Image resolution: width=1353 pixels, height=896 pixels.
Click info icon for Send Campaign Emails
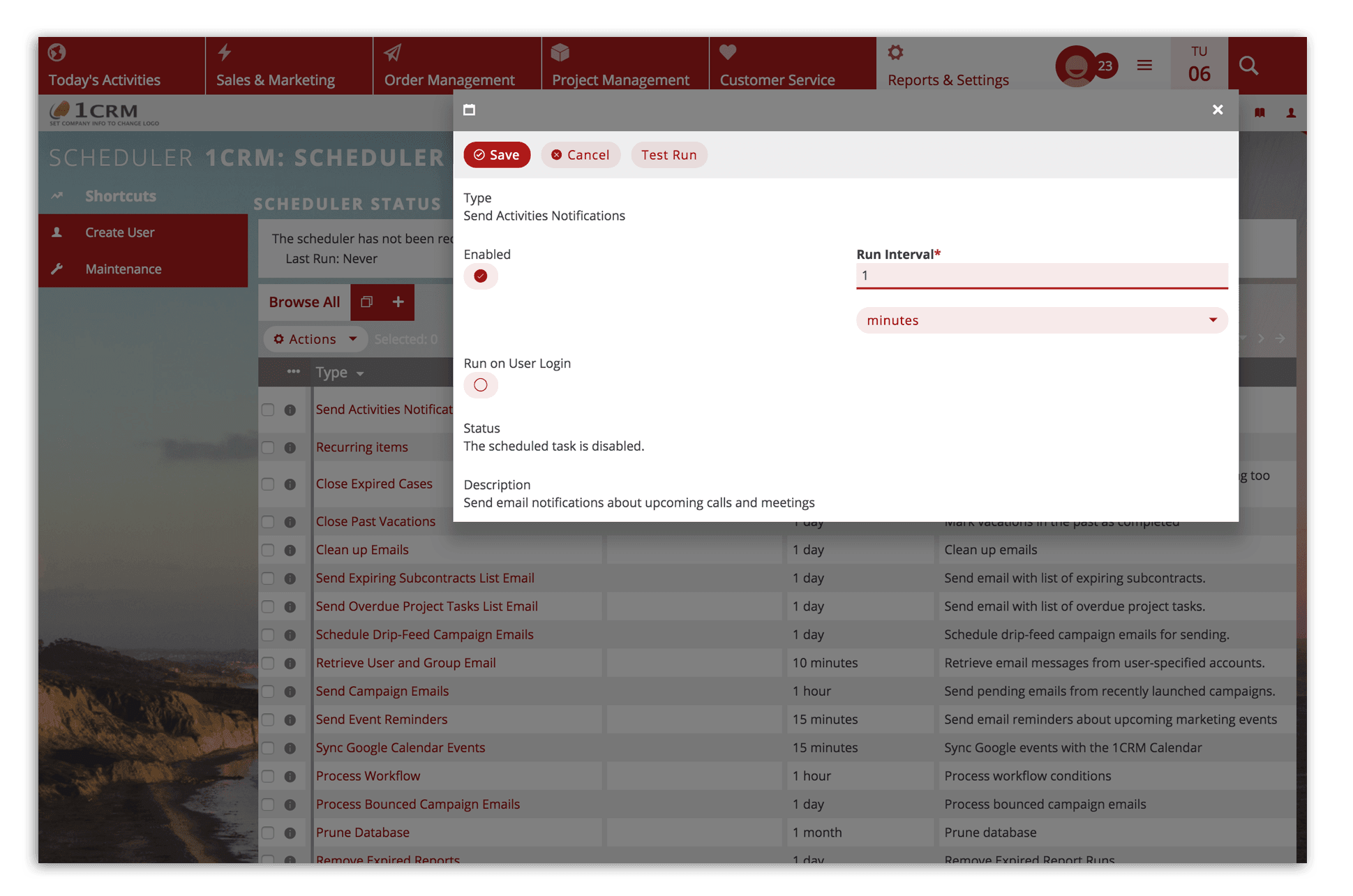pos(290,692)
